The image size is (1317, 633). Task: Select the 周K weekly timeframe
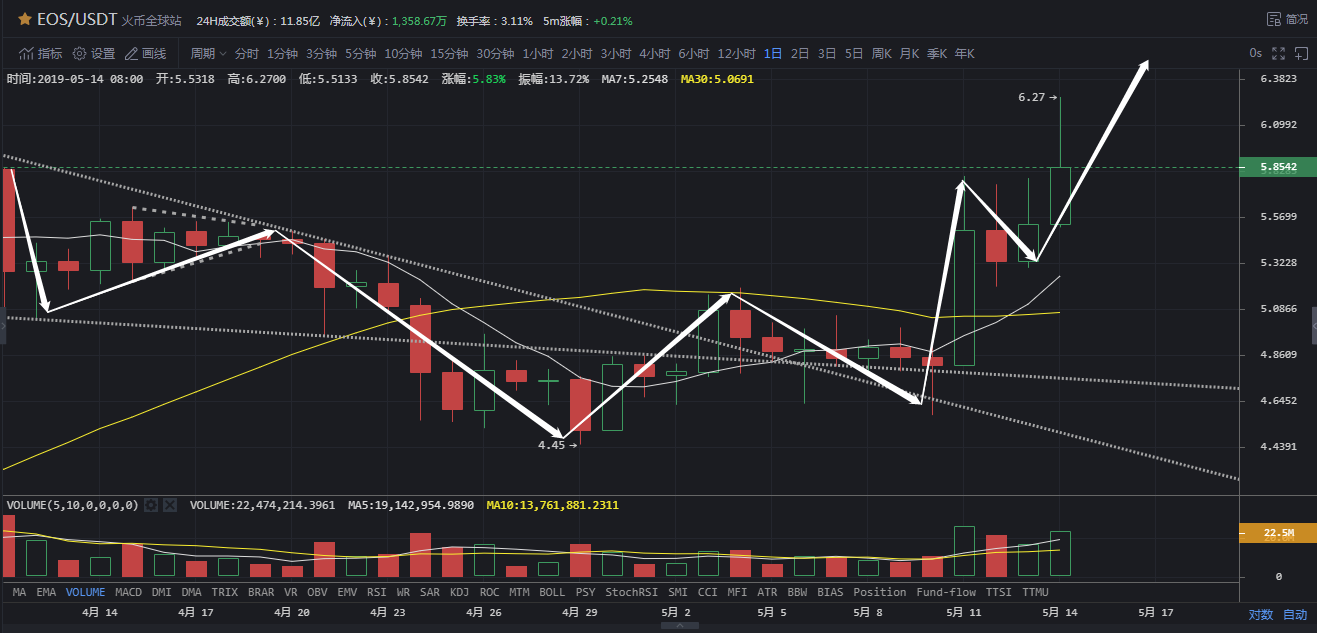click(881, 53)
